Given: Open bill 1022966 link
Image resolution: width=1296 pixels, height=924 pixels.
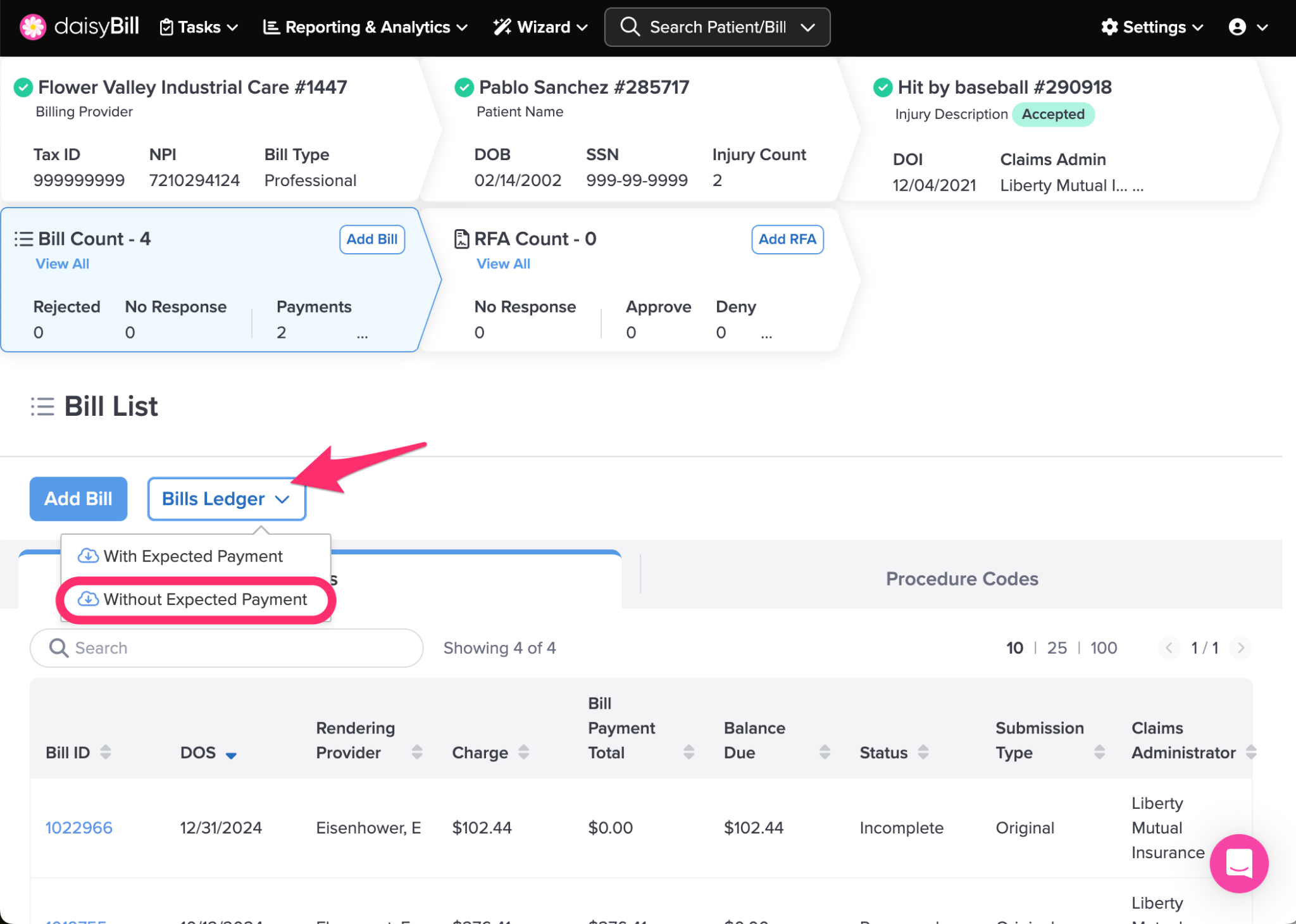Looking at the screenshot, I should pos(79,827).
